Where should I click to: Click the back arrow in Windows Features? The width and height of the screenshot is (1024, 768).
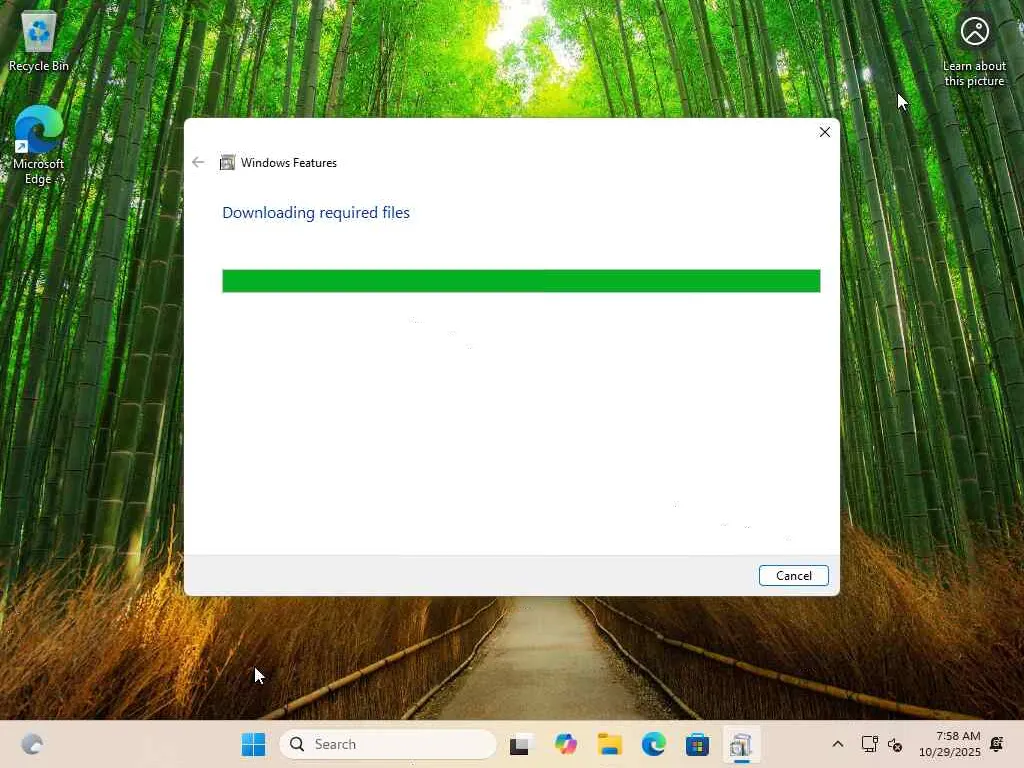[198, 162]
